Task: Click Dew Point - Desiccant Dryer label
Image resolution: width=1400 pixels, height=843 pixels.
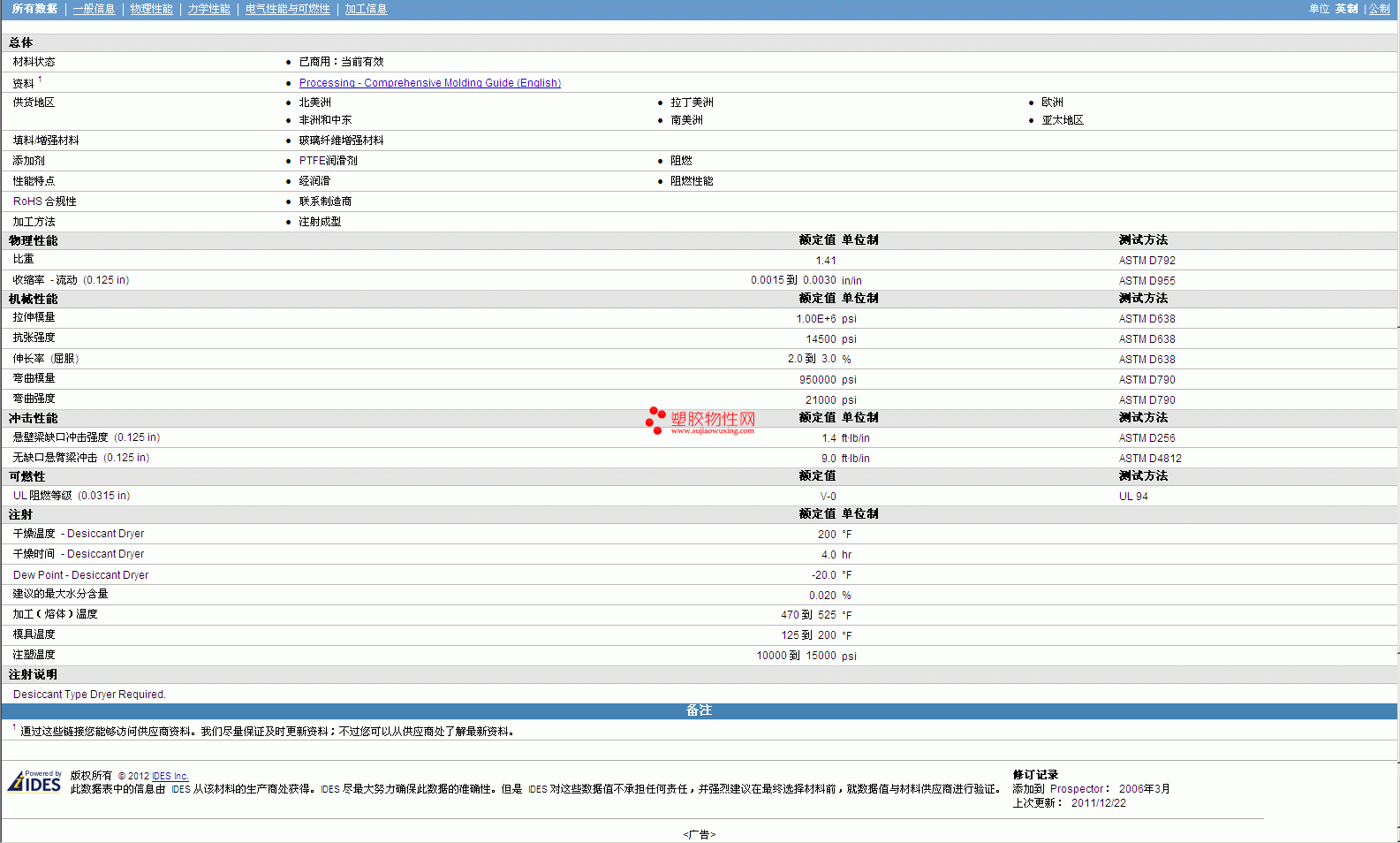Action: 80,575
